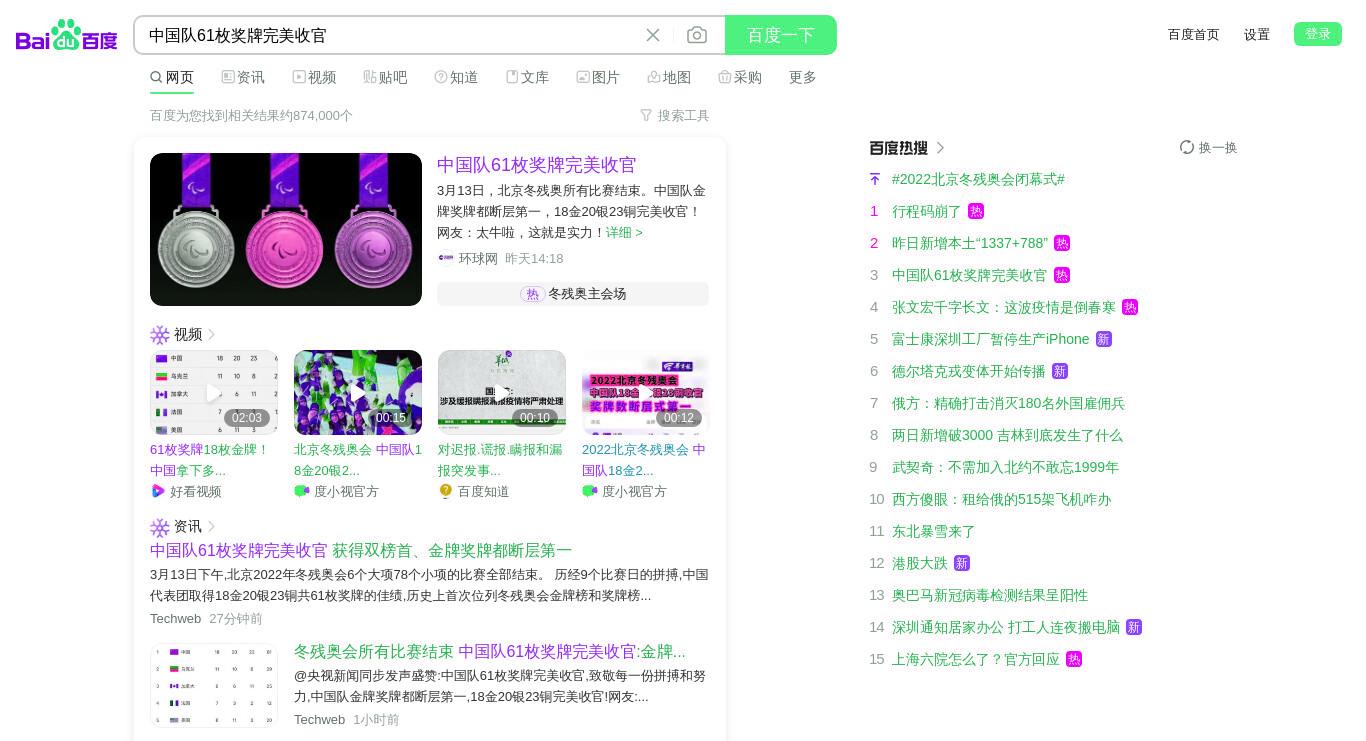The width and height of the screenshot is (1366, 741).
Task: Open the 详细 > link
Action: (624, 232)
